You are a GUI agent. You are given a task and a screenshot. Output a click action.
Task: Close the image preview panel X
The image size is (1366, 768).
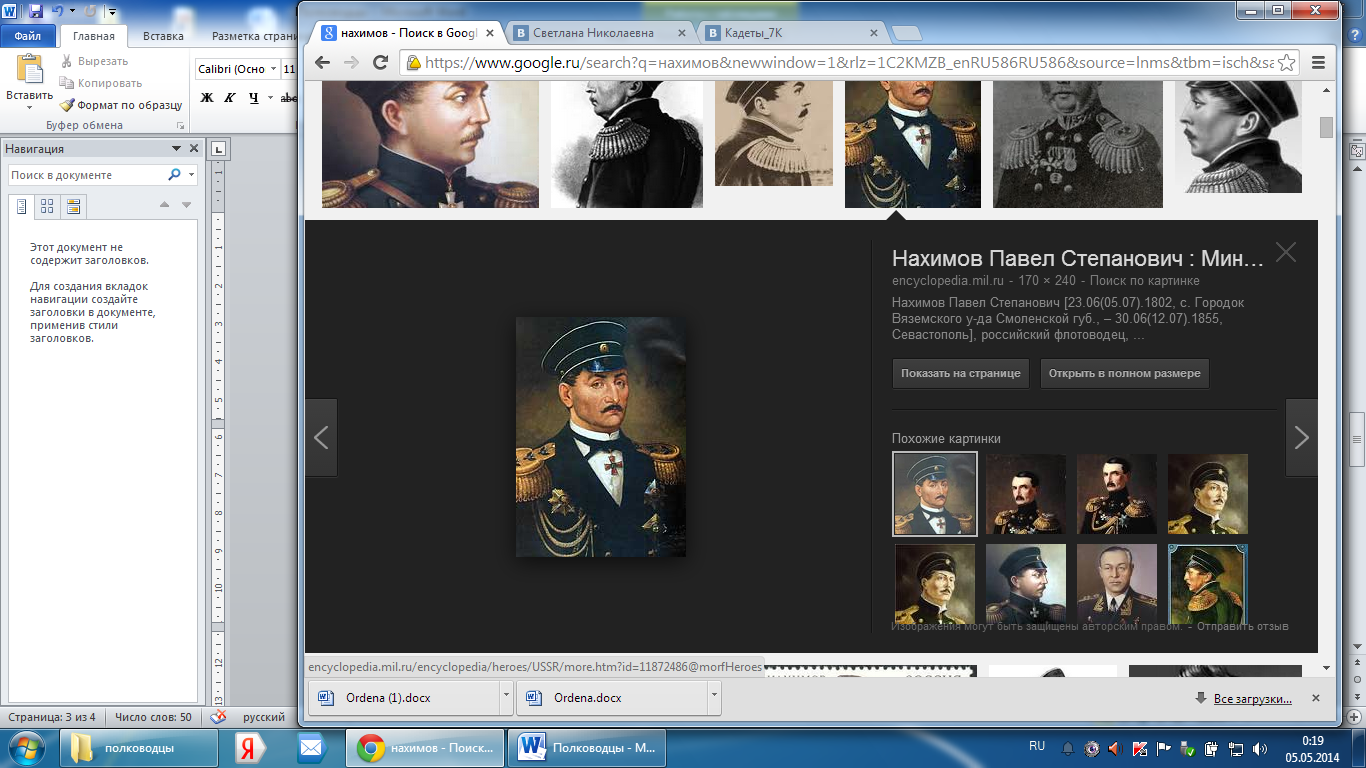pyautogui.click(x=1286, y=252)
